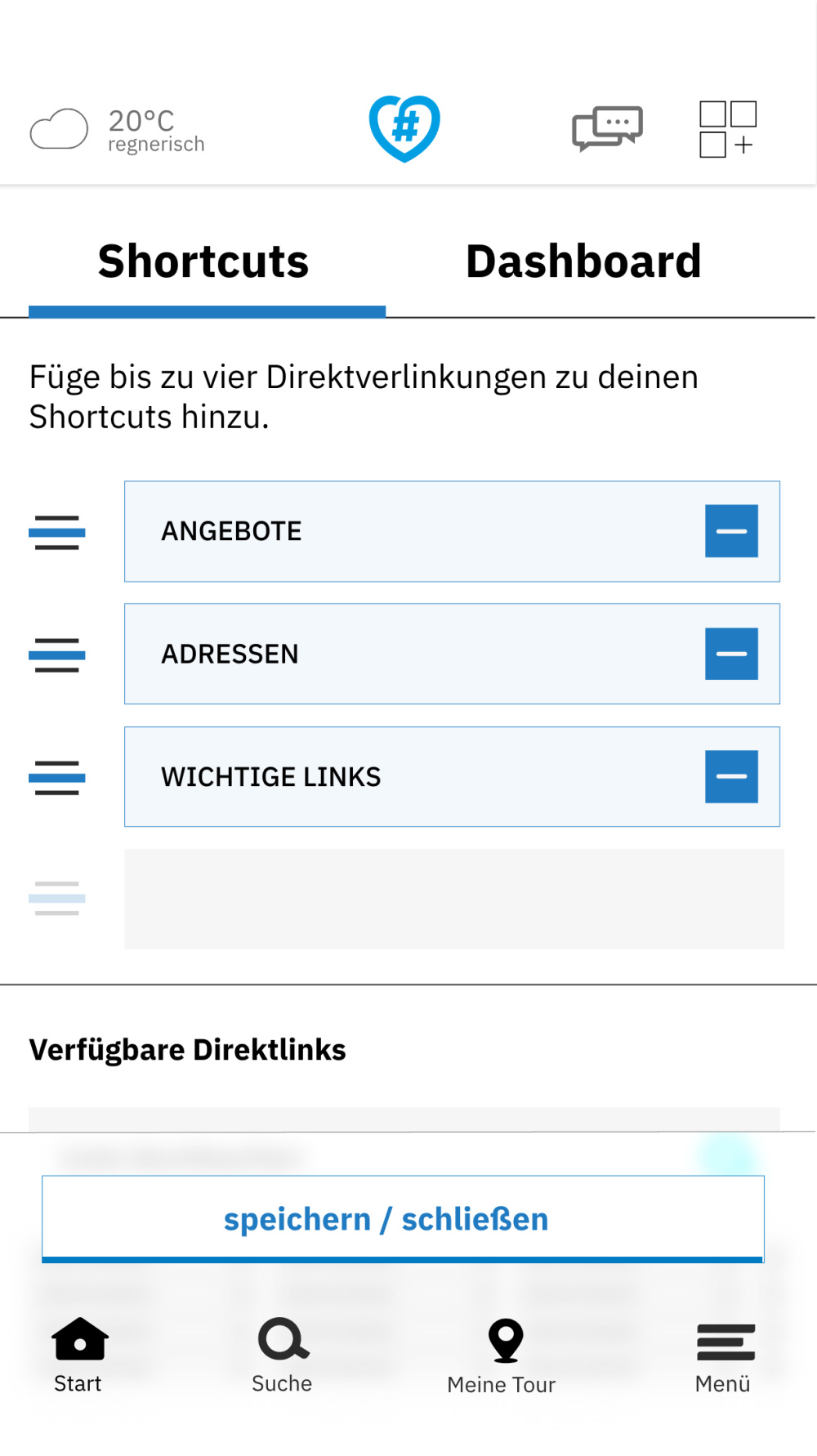Tap the empty fourth shortcut slot

coord(453,899)
